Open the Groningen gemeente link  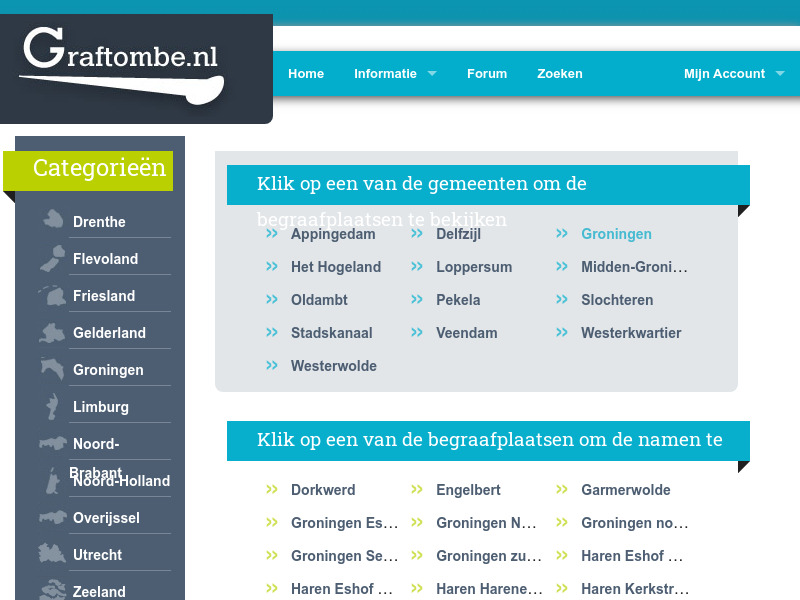(x=616, y=233)
